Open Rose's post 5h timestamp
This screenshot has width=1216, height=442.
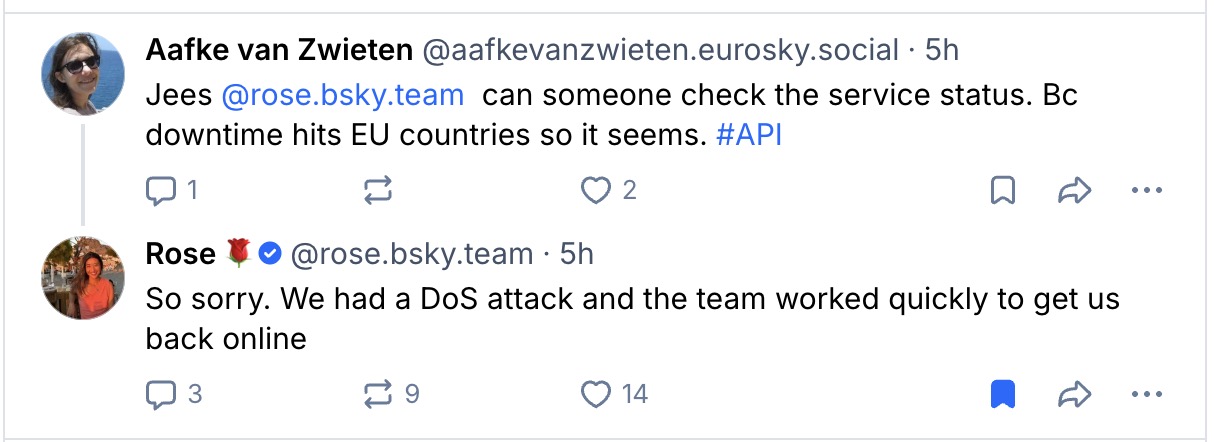coord(577,254)
